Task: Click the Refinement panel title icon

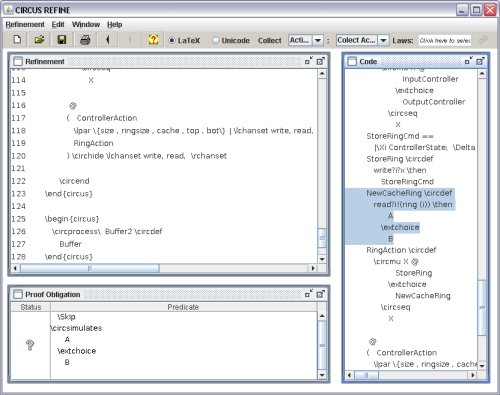Action: pyautogui.click(x=18, y=61)
